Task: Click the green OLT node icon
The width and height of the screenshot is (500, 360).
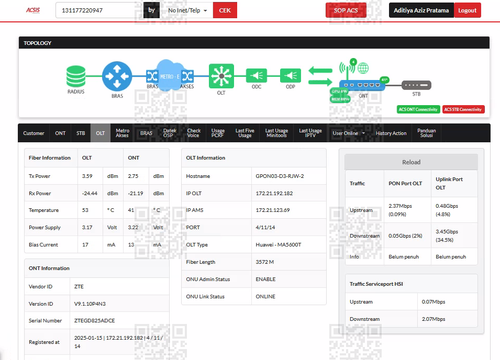Action: coord(221,76)
